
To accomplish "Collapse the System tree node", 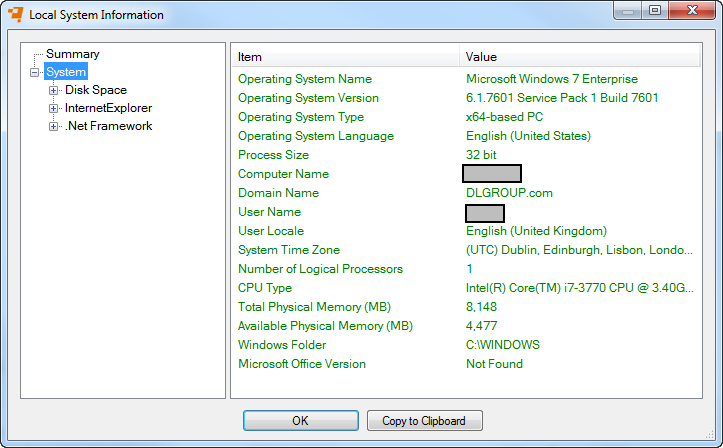I will click(x=35, y=72).
